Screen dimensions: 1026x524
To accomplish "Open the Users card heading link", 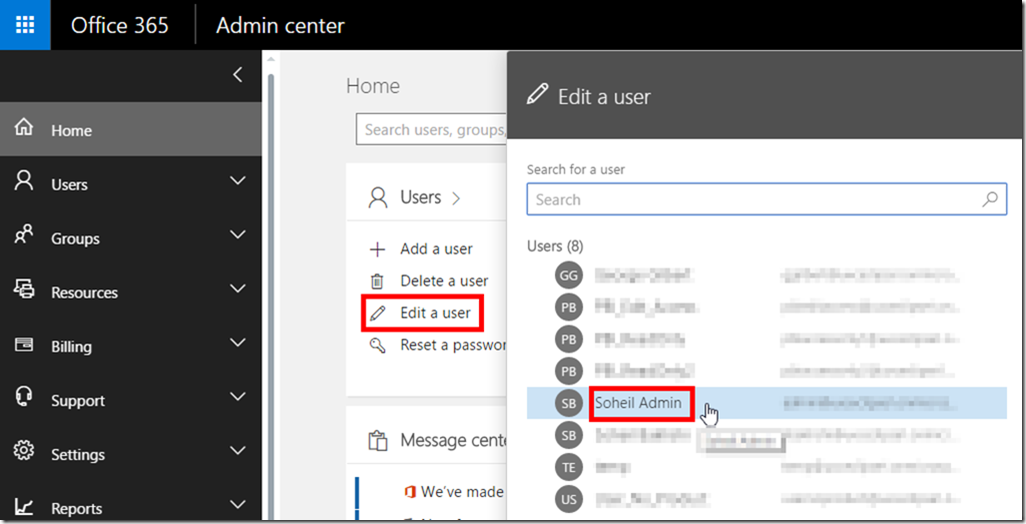I will click(x=421, y=197).
